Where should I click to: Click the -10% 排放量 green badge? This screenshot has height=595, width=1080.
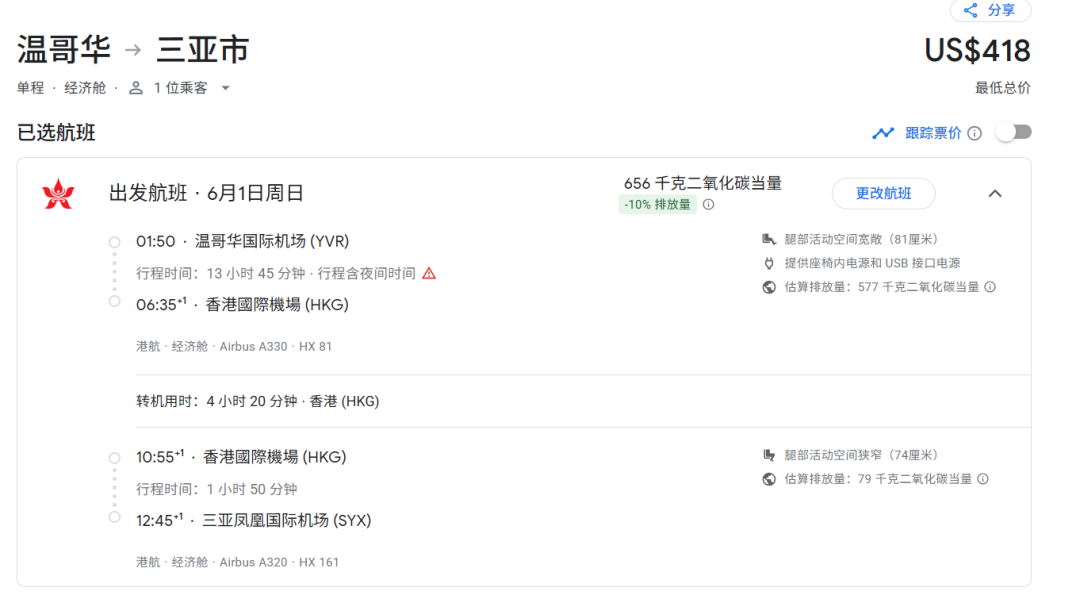(657, 205)
